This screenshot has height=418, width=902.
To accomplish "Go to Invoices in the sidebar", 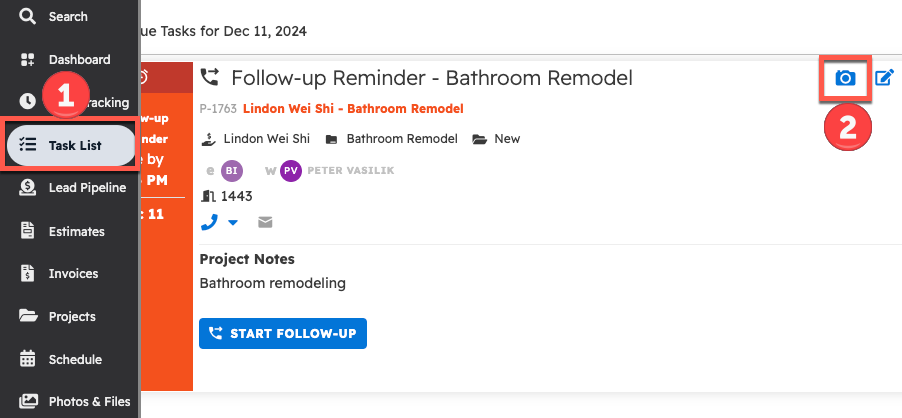I will tap(73, 274).
